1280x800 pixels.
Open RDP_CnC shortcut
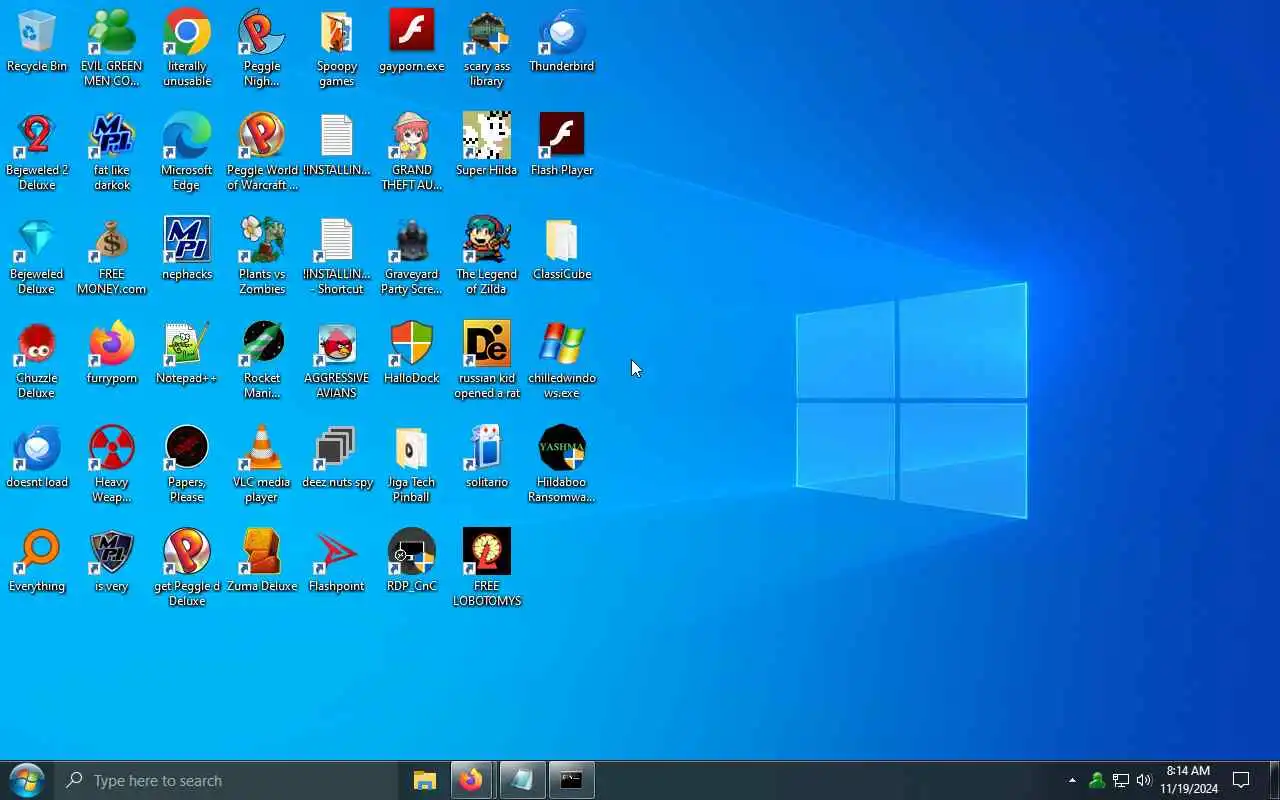[412, 562]
